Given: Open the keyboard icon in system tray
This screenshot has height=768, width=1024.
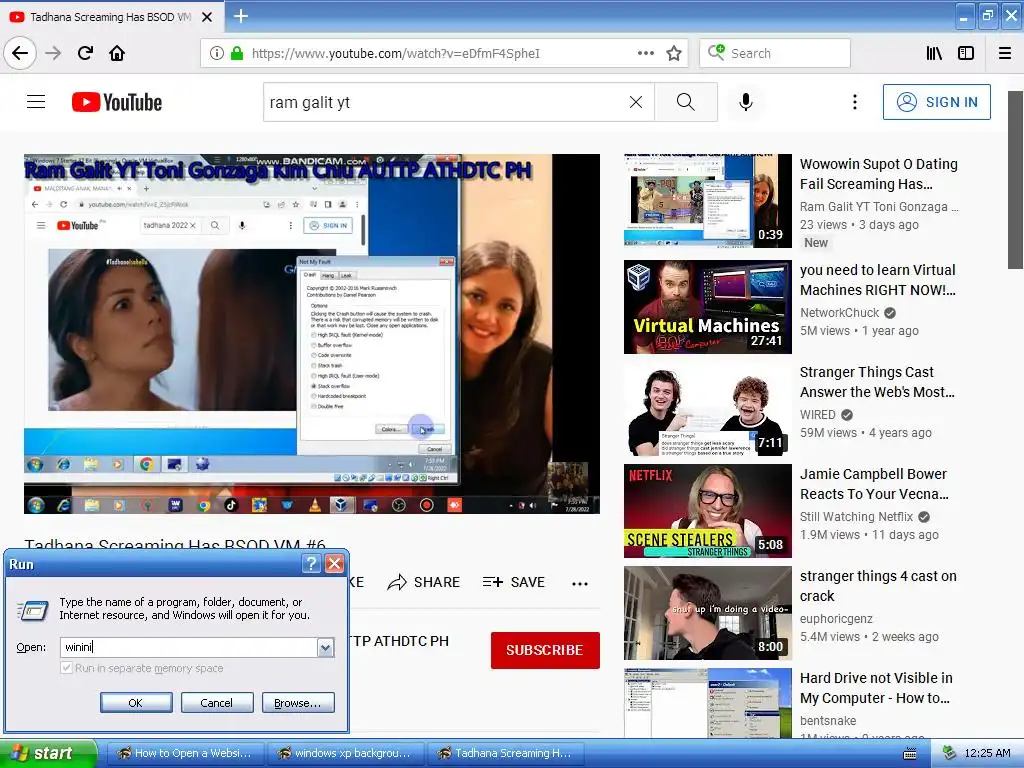Looking at the screenshot, I should point(909,754).
